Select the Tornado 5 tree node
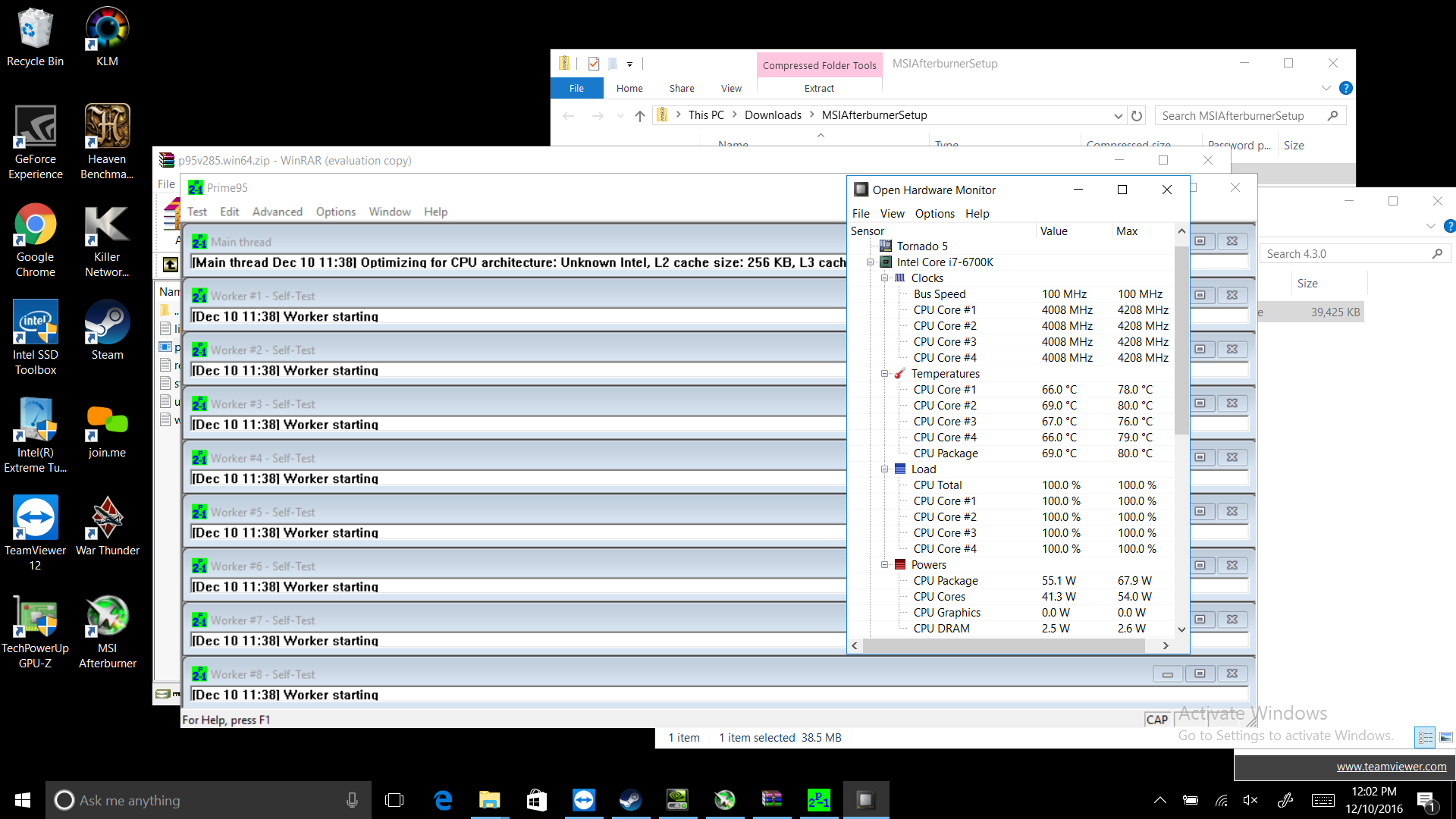1456x819 pixels. (922, 246)
